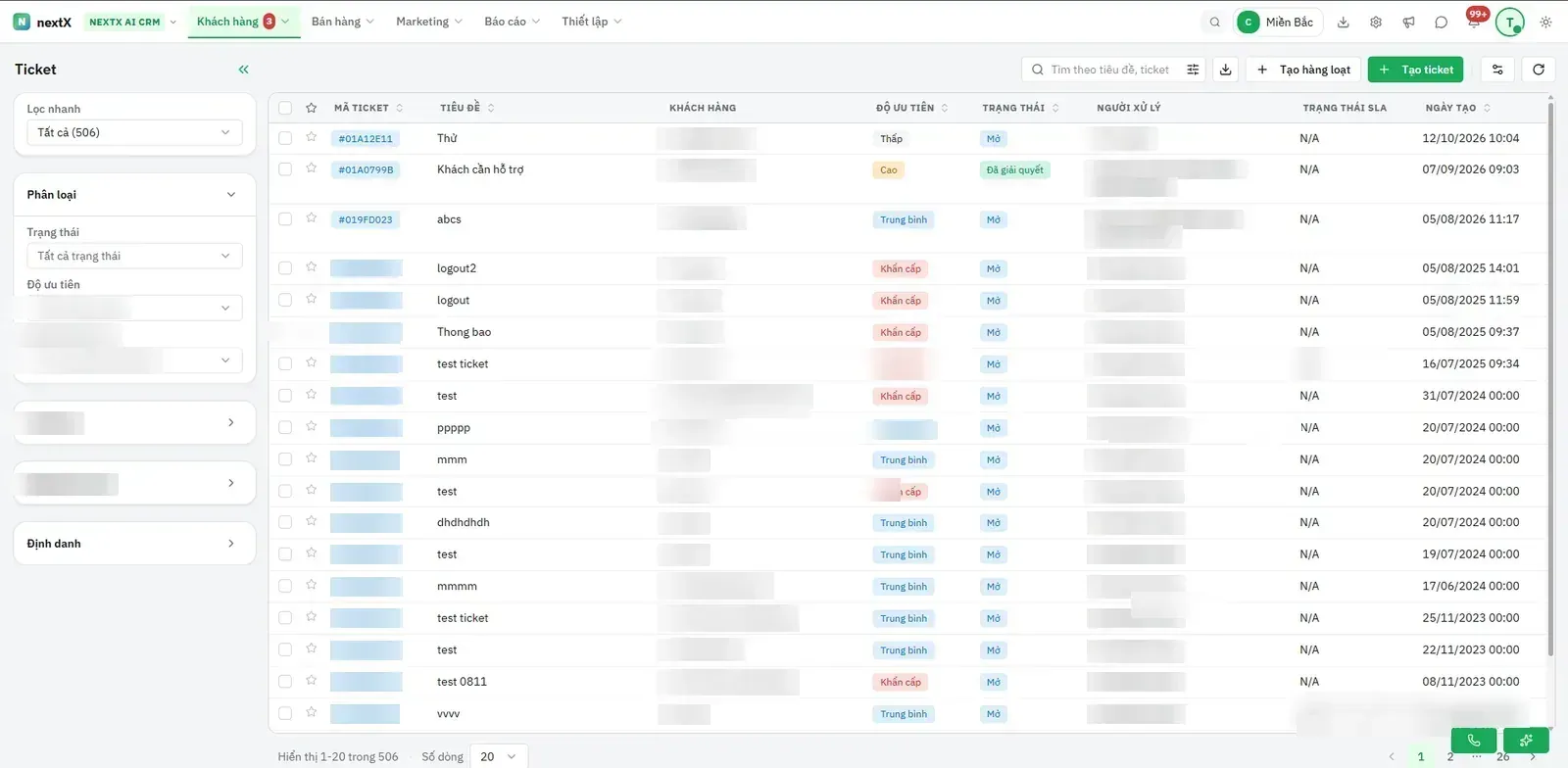The image size is (1568, 768).
Task: Click the Tạo ticket button
Action: [1415, 70]
